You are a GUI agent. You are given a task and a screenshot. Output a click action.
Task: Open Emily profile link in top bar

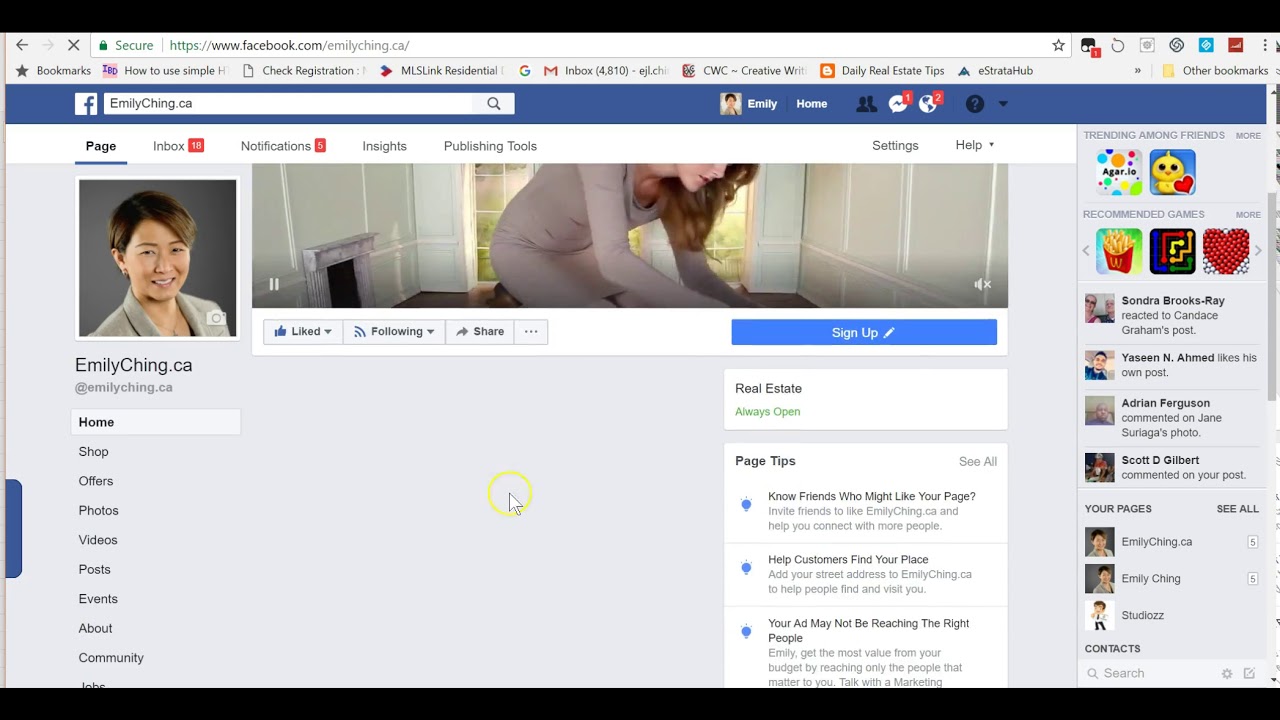coord(749,104)
